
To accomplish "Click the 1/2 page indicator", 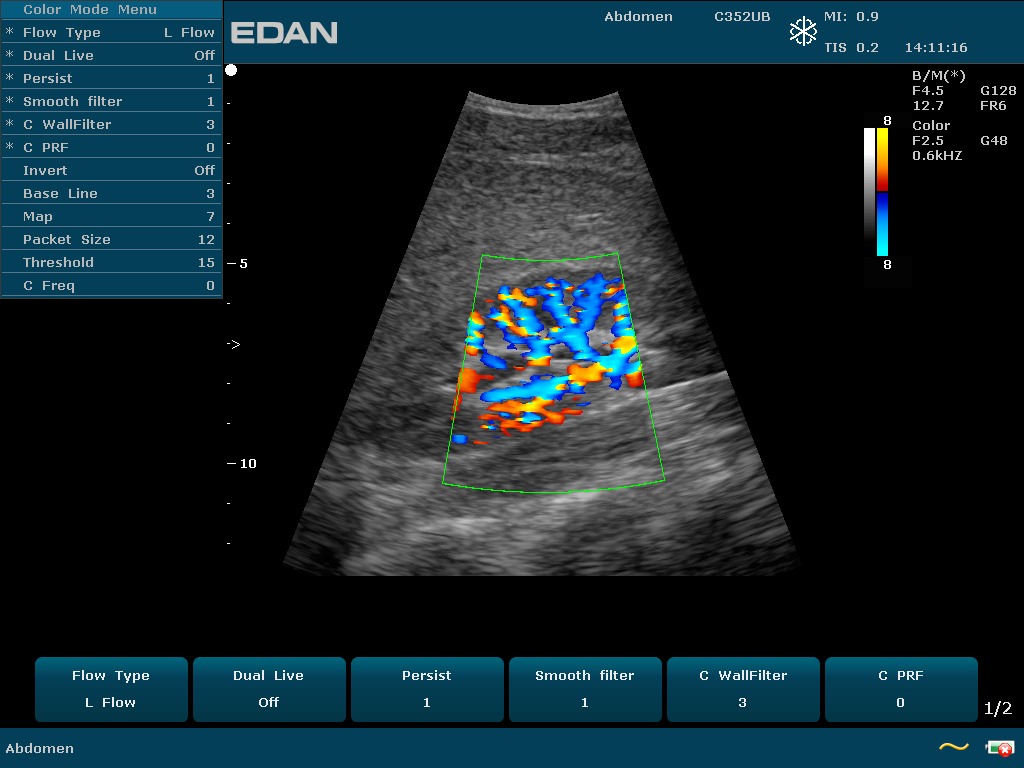I will coord(997,708).
